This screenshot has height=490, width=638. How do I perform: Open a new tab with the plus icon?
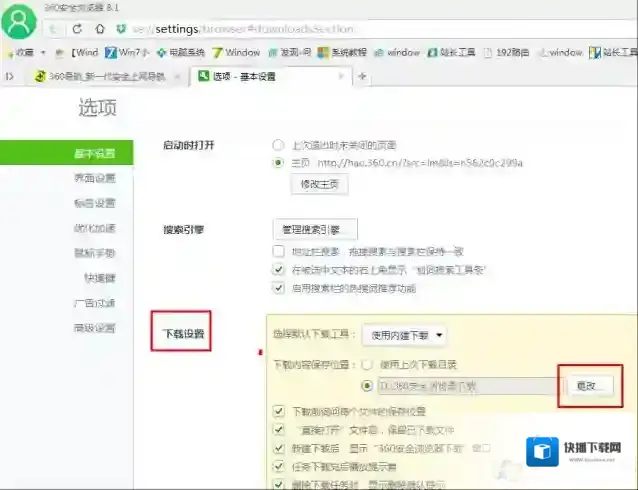coord(362,76)
